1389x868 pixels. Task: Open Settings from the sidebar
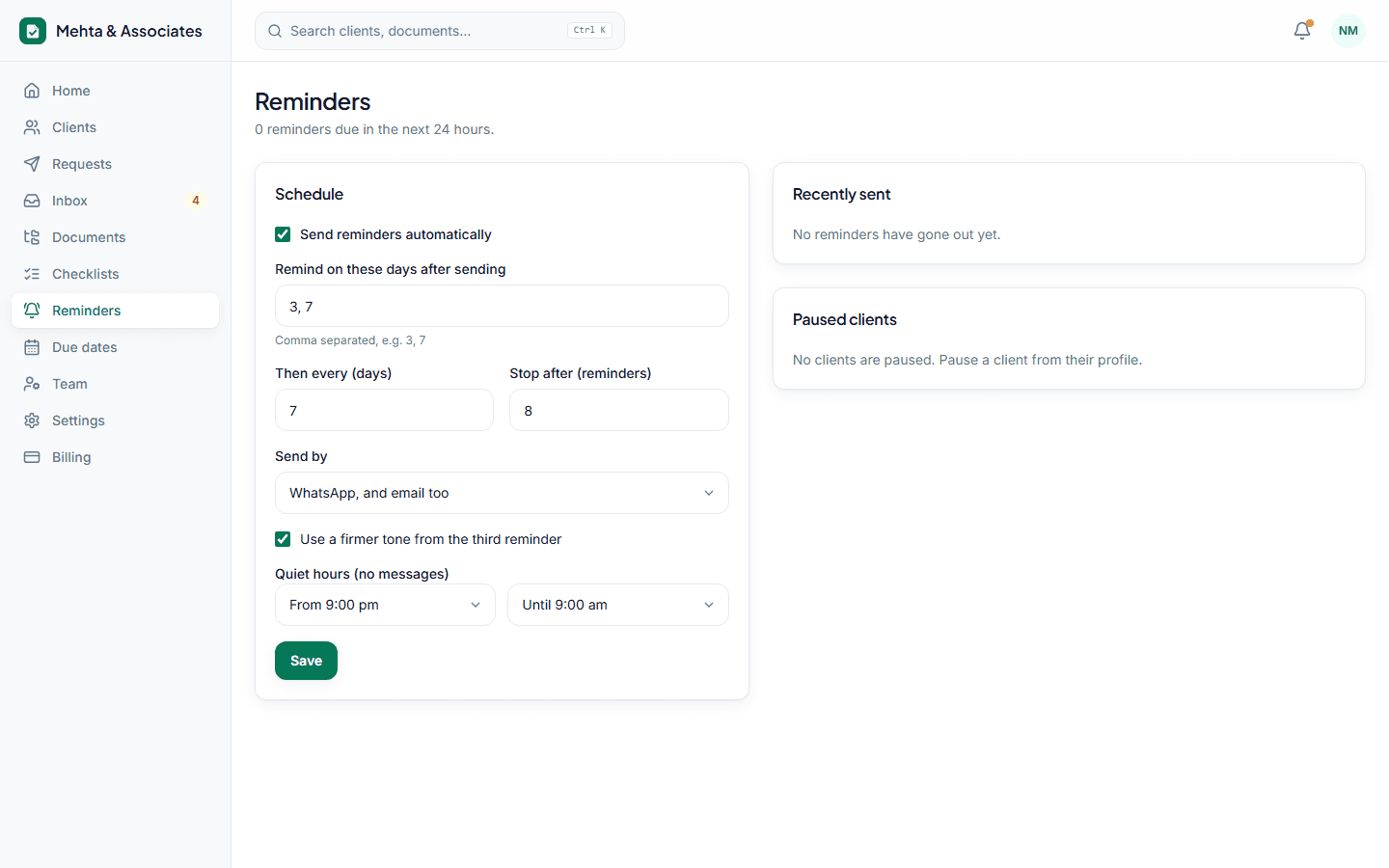(115, 420)
